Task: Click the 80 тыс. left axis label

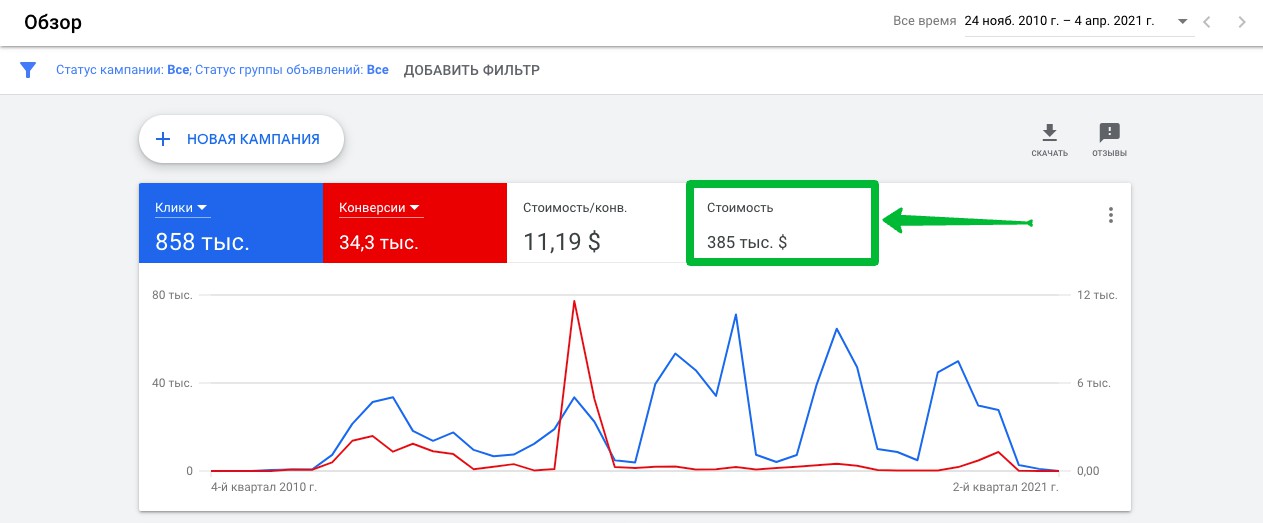Action: click(x=173, y=295)
